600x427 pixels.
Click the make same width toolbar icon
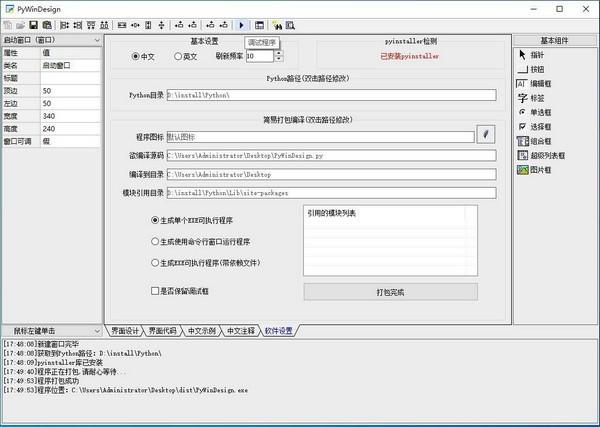(122, 26)
